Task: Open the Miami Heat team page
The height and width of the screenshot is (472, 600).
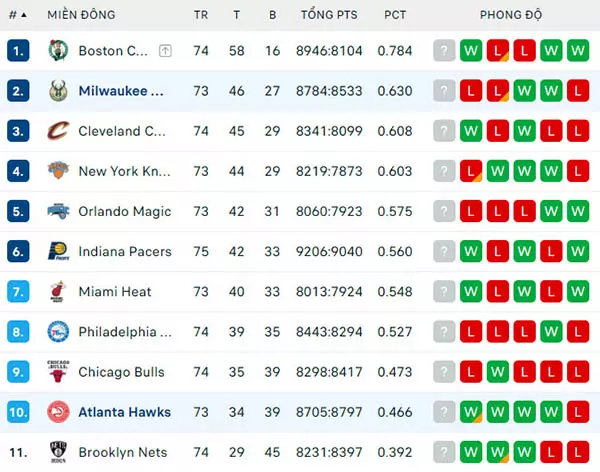Action: [x=115, y=292]
